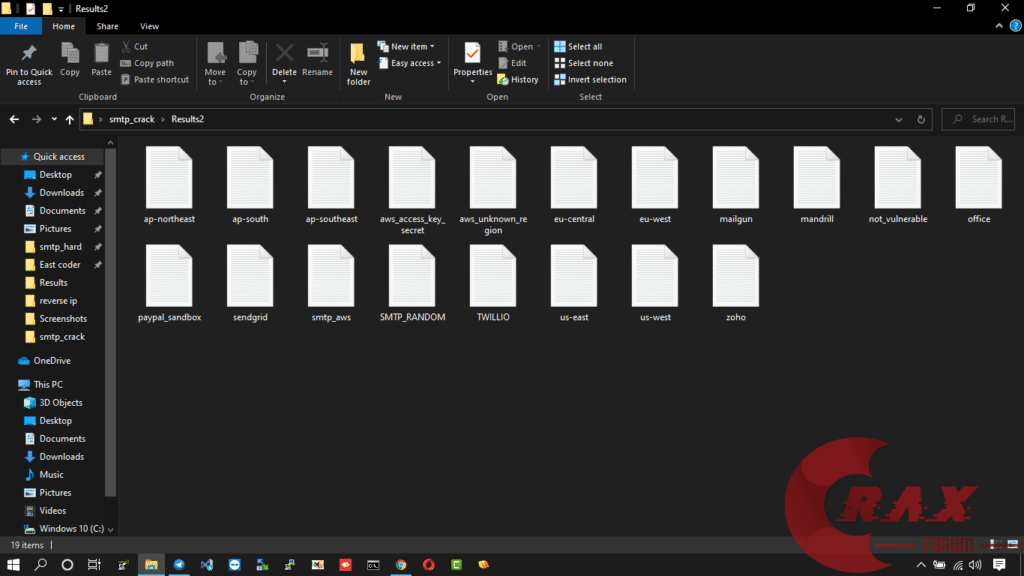Screen dimensions: 1024x576
Task: Open address bar history dropdown
Action: click(x=899, y=120)
